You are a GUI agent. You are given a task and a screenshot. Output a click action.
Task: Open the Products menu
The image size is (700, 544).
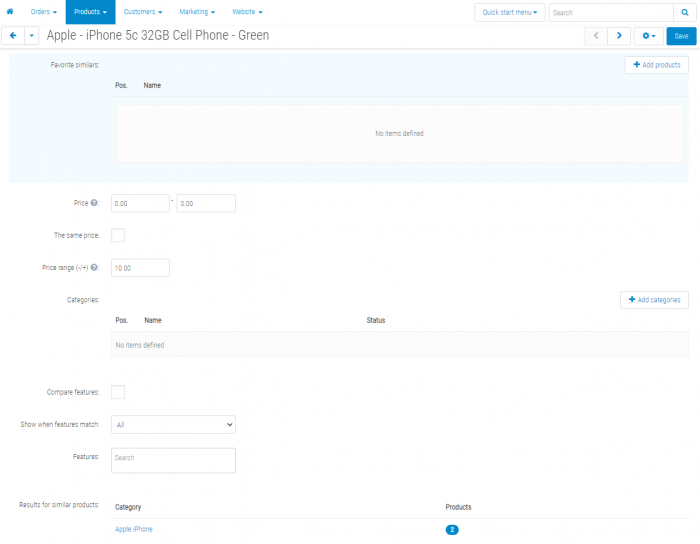[x=90, y=12]
